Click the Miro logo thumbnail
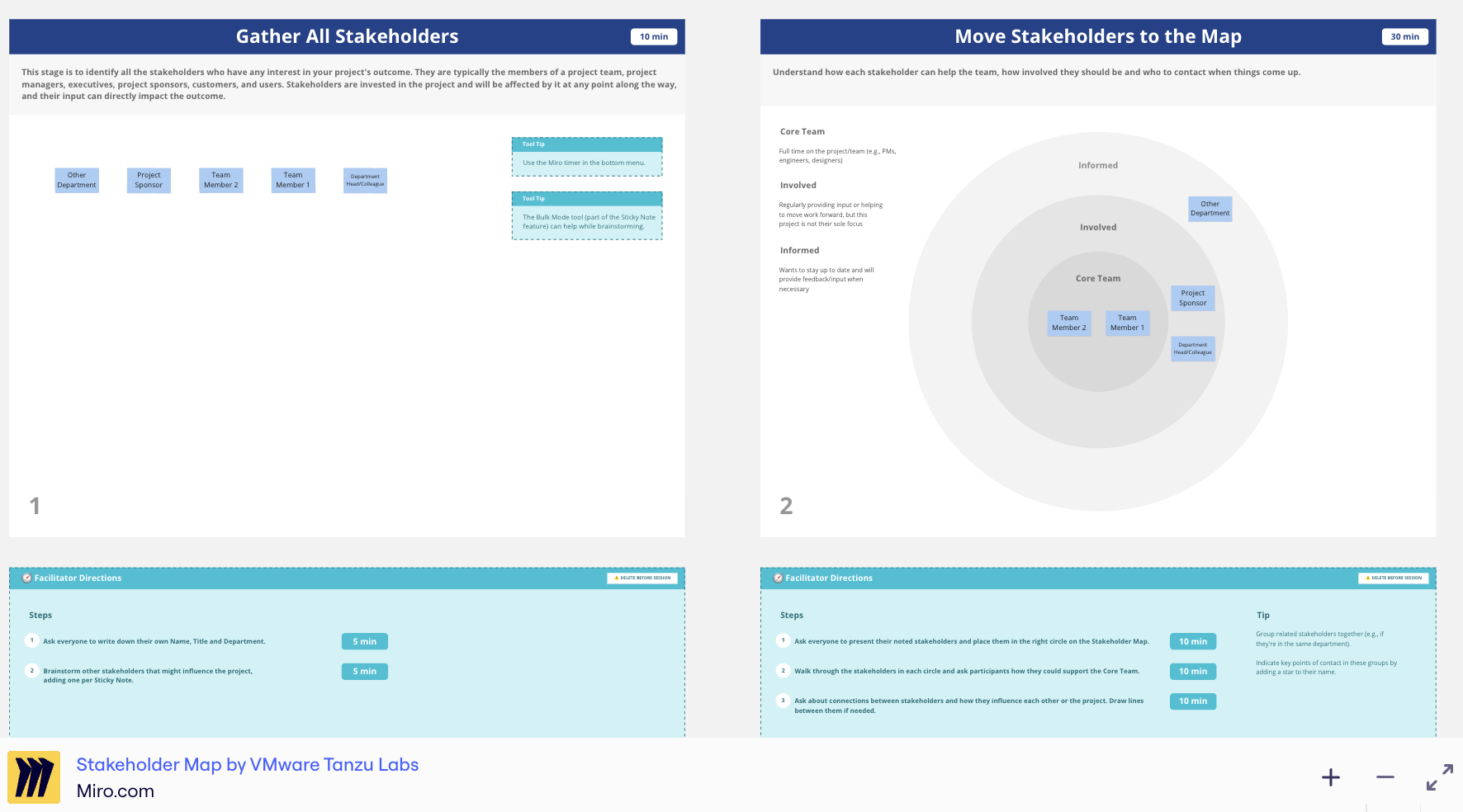 34,776
